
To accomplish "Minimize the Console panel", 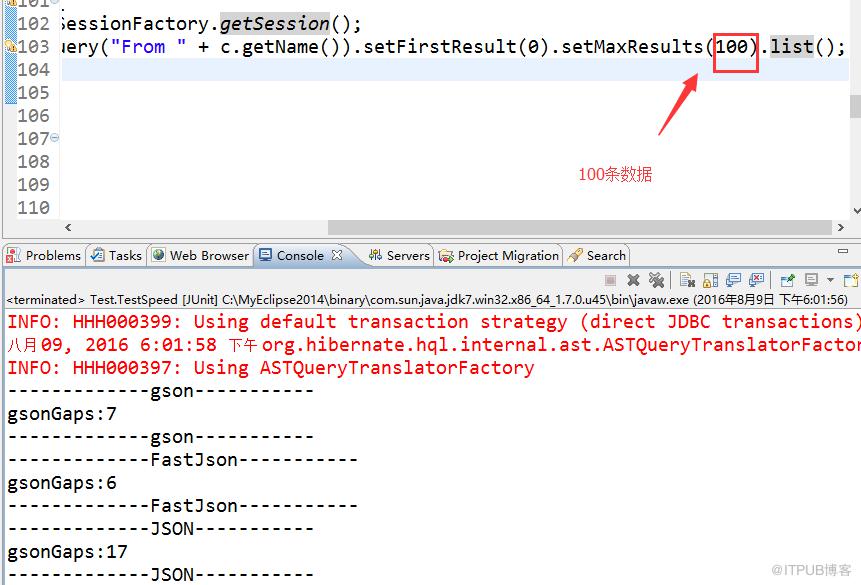I will (x=843, y=251).
